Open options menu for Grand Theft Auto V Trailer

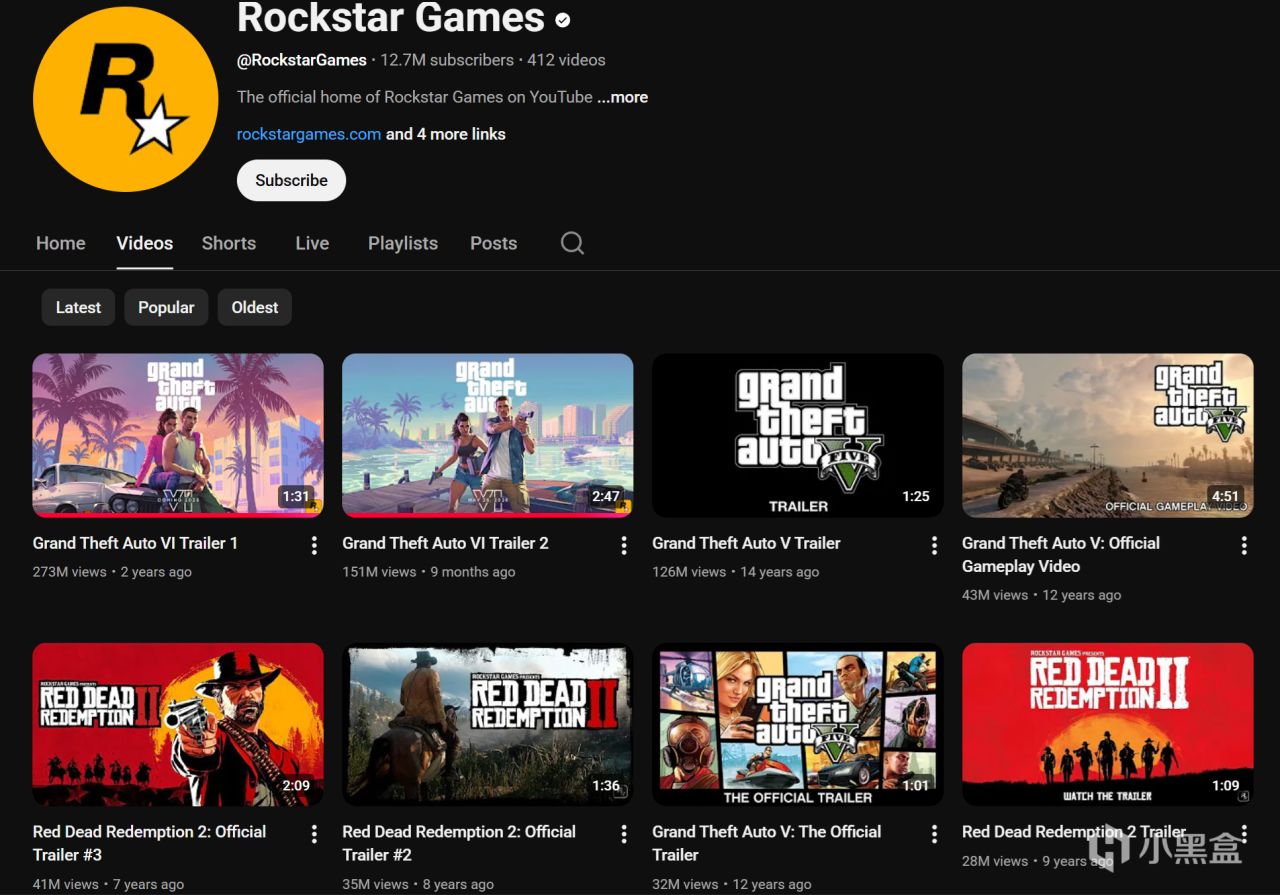click(934, 545)
